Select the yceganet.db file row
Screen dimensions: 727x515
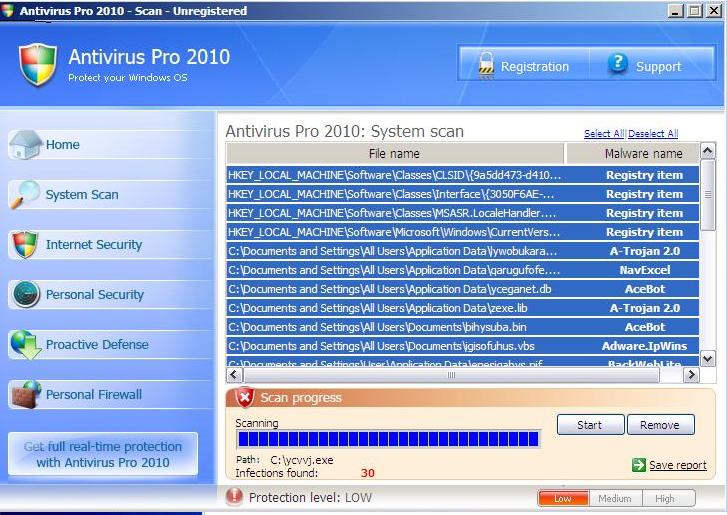point(463,289)
